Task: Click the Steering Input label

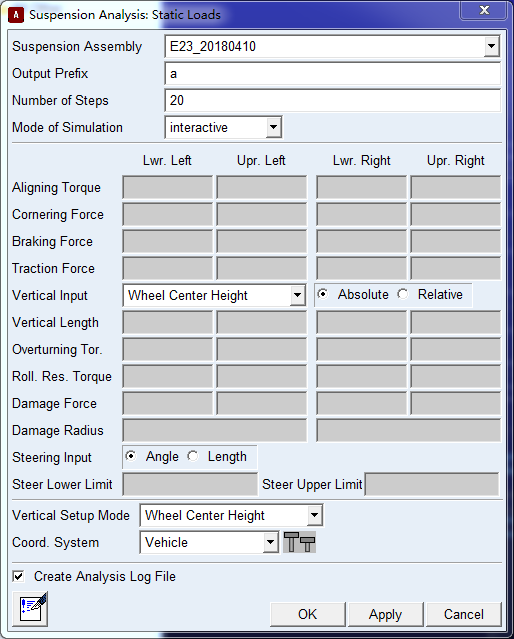Action: point(52,457)
